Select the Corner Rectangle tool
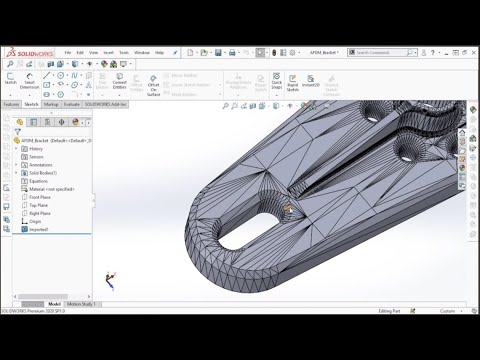480x360 pixels. coord(47,85)
